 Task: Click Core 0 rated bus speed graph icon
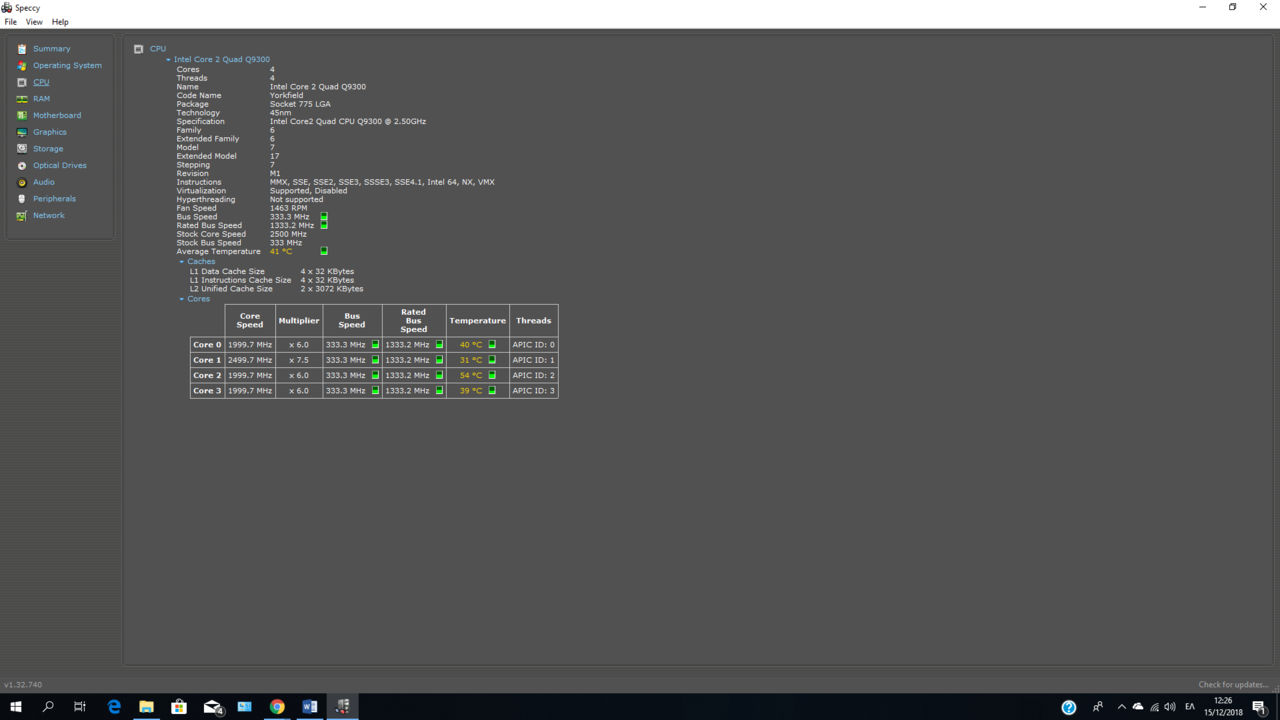439,344
